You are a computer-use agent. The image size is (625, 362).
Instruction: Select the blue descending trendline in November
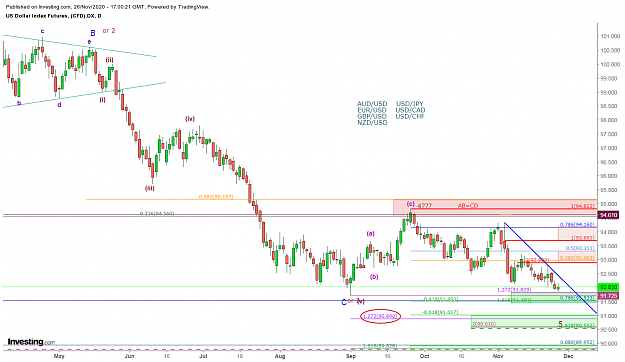coord(550,268)
